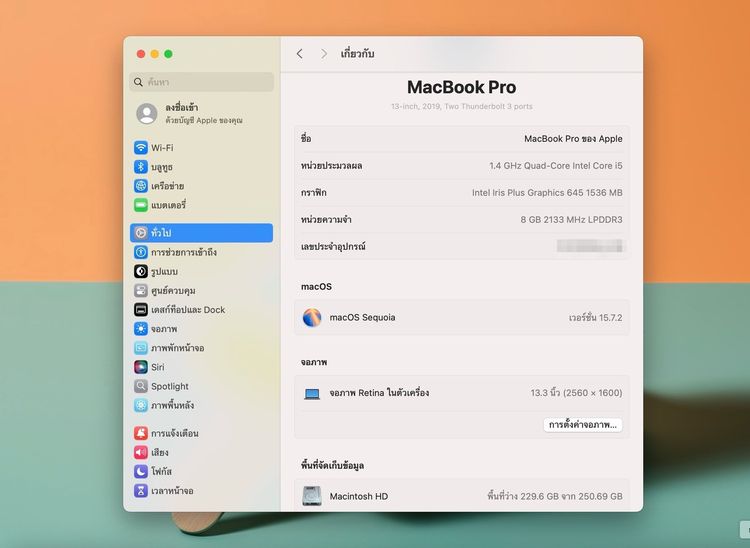Screen dimensions: 750x548
Task: Open Control Center (ศูนย์ควบคุม) icon
Action: [141, 290]
